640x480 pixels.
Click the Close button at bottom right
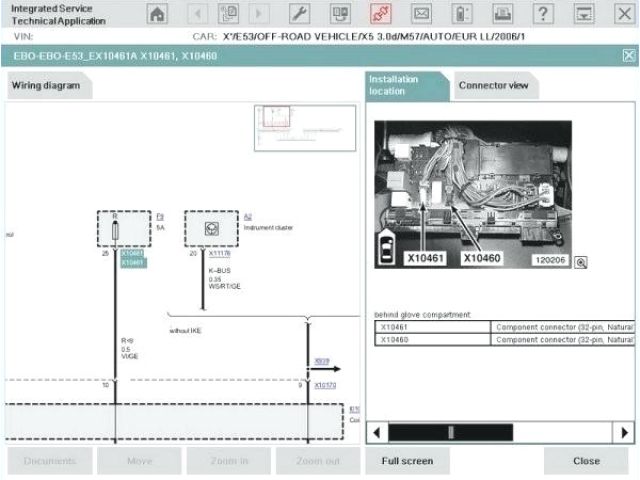pyautogui.click(x=586, y=461)
